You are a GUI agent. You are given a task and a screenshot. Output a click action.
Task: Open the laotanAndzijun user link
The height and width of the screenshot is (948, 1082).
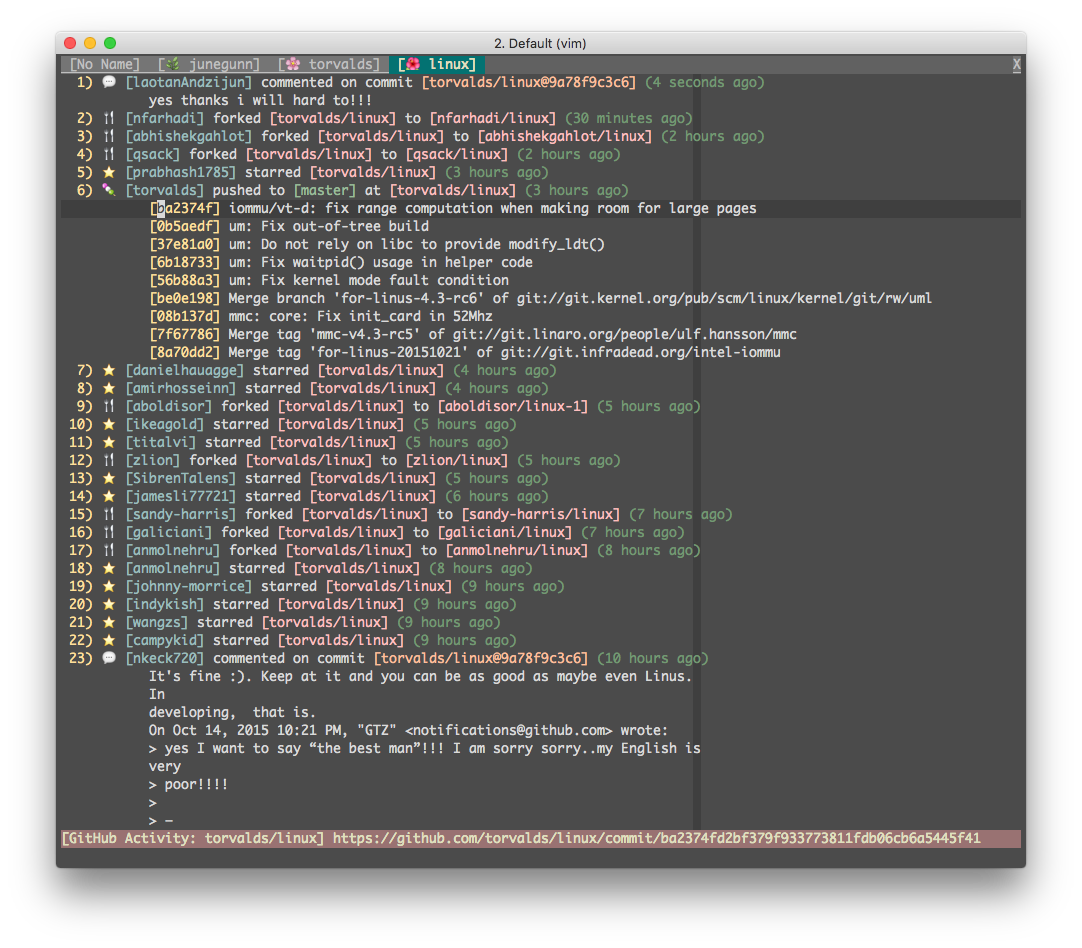pyautogui.click(x=189, y=82)
